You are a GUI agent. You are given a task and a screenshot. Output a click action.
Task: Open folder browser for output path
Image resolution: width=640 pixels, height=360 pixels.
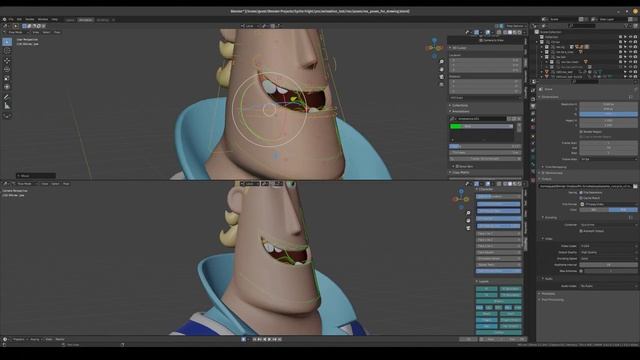[635, 186]
